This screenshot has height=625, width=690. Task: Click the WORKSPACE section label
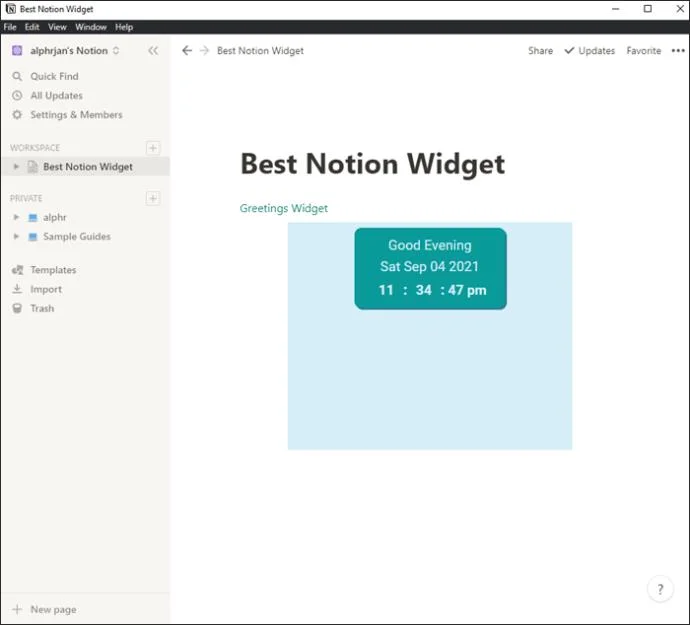35,148
